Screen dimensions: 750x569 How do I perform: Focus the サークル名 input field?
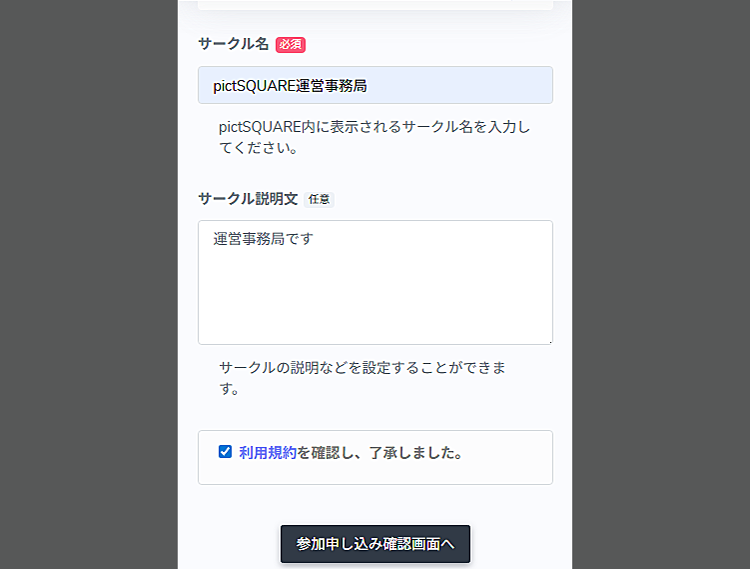point(375,85)
